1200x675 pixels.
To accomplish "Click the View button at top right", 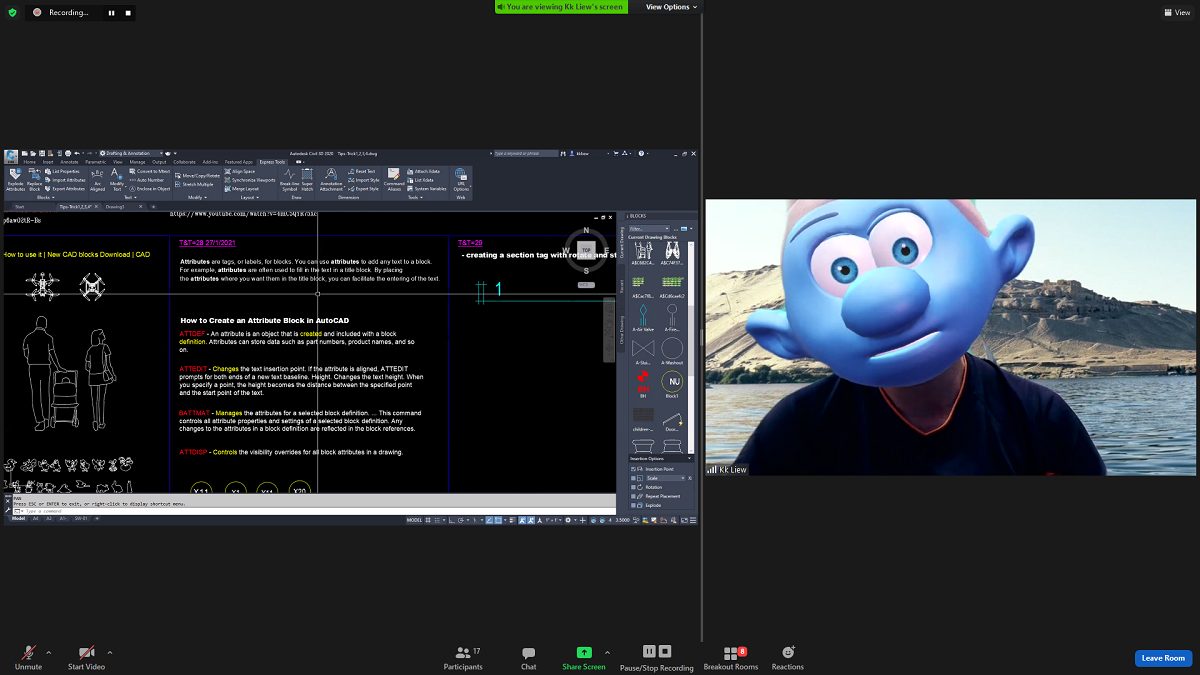I will [1176, 12].
